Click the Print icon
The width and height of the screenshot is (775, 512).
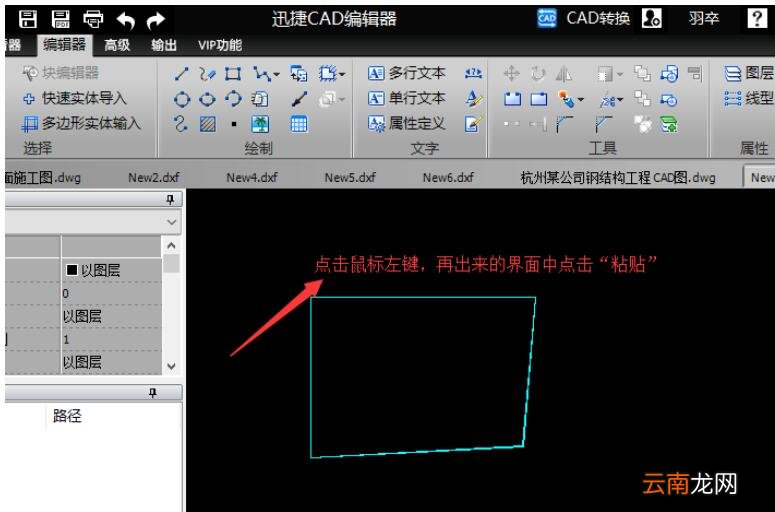tap(93, 19)
